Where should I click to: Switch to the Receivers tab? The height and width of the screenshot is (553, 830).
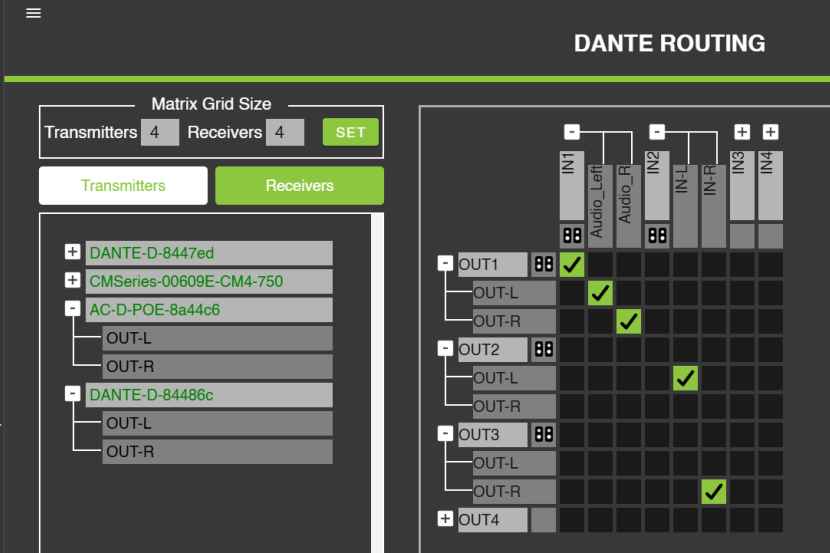click(300, 186)
